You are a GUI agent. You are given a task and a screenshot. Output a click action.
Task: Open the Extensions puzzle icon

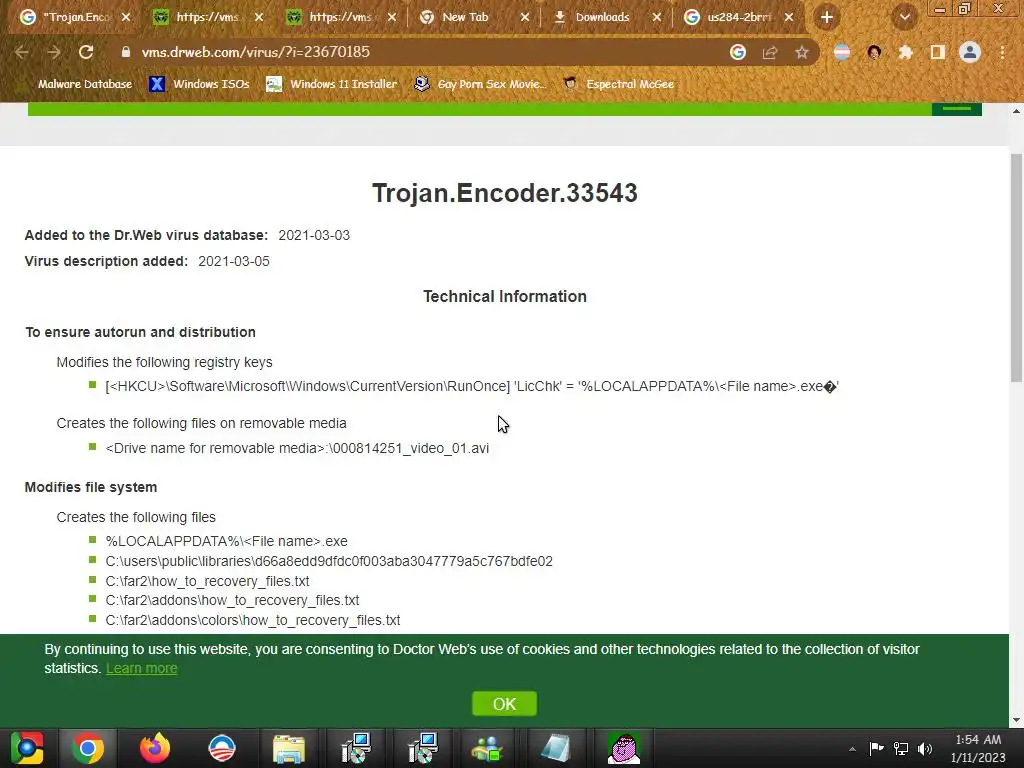905,52
